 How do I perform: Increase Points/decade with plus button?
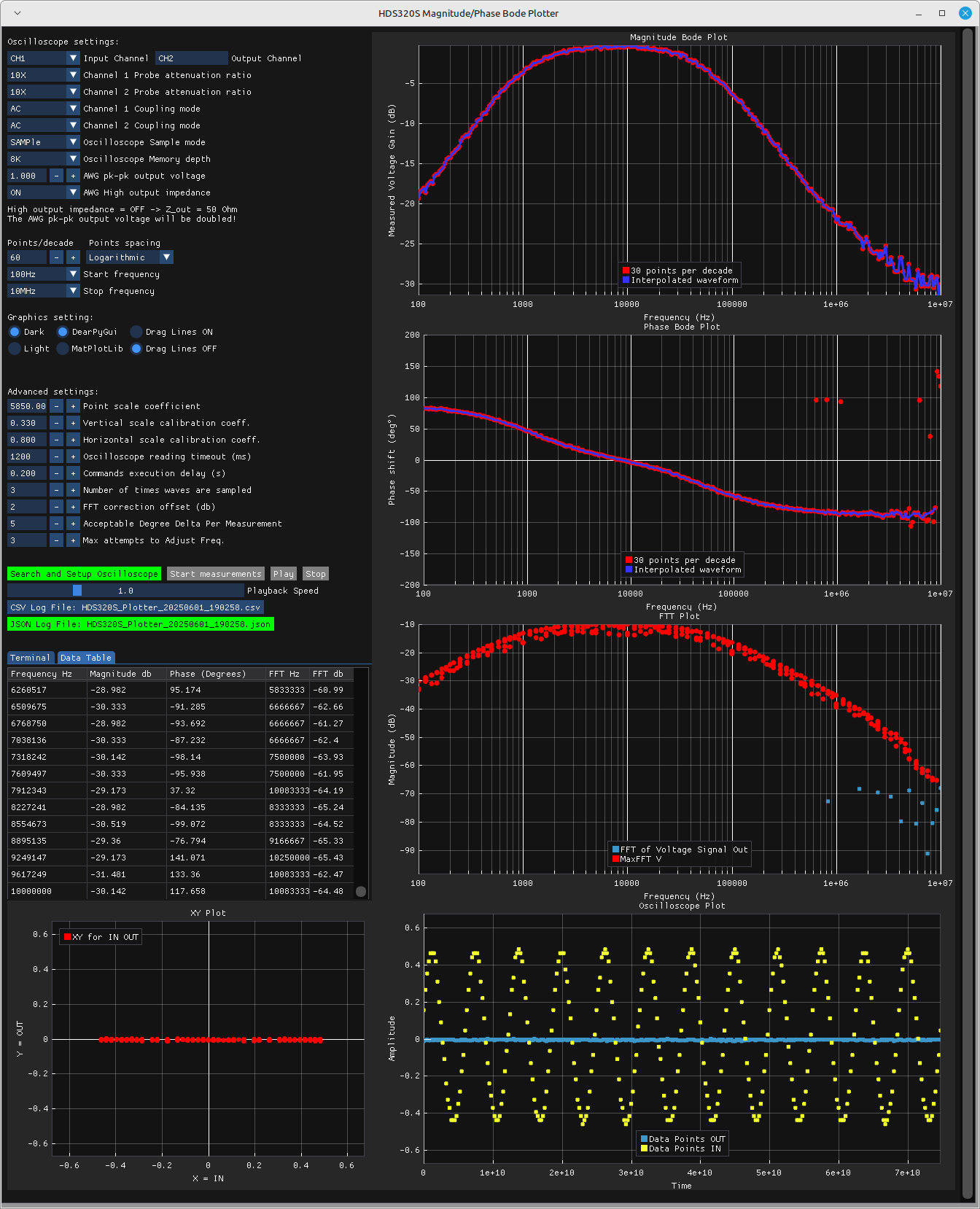(x=73, y=257)
